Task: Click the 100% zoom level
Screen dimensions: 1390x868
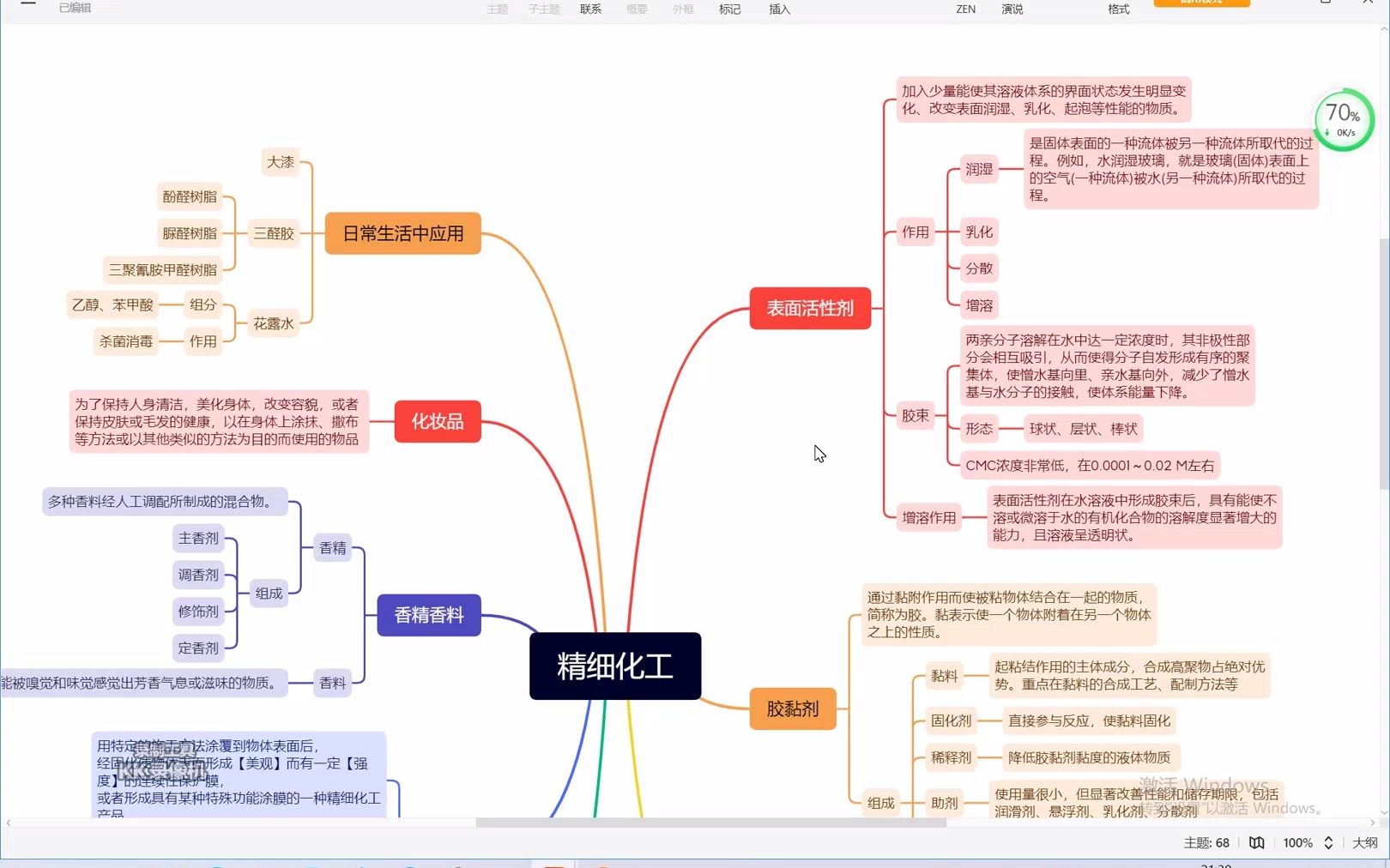Action: tap(1297, 843)
